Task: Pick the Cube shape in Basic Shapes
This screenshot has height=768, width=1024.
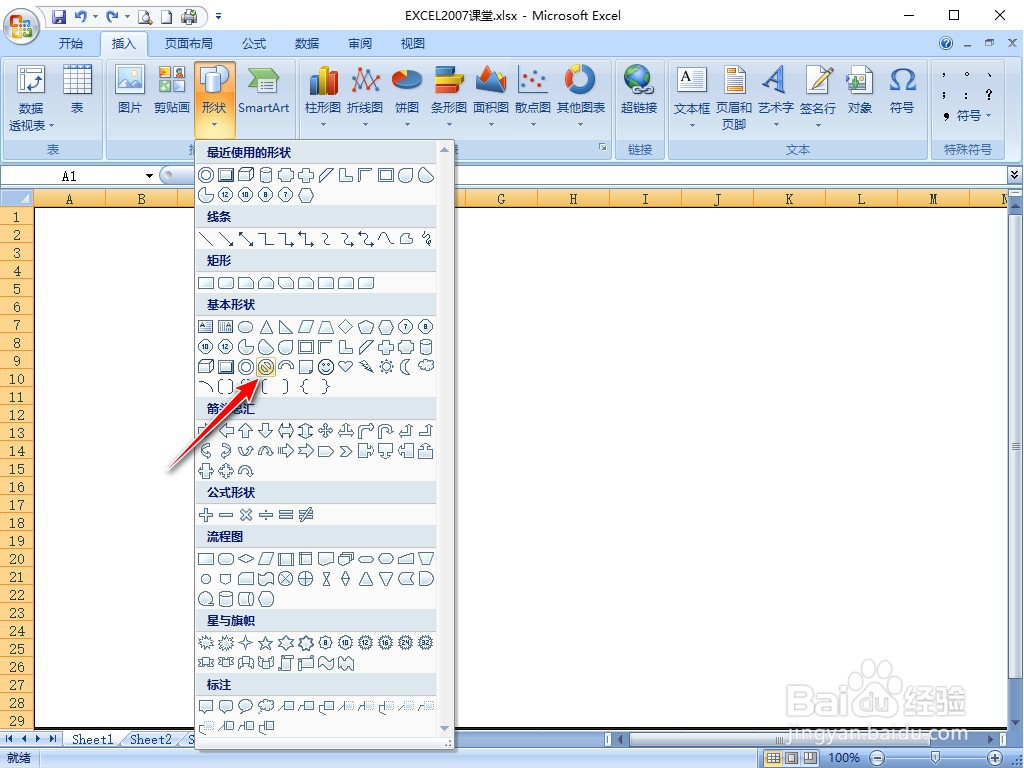Action: 206,367
